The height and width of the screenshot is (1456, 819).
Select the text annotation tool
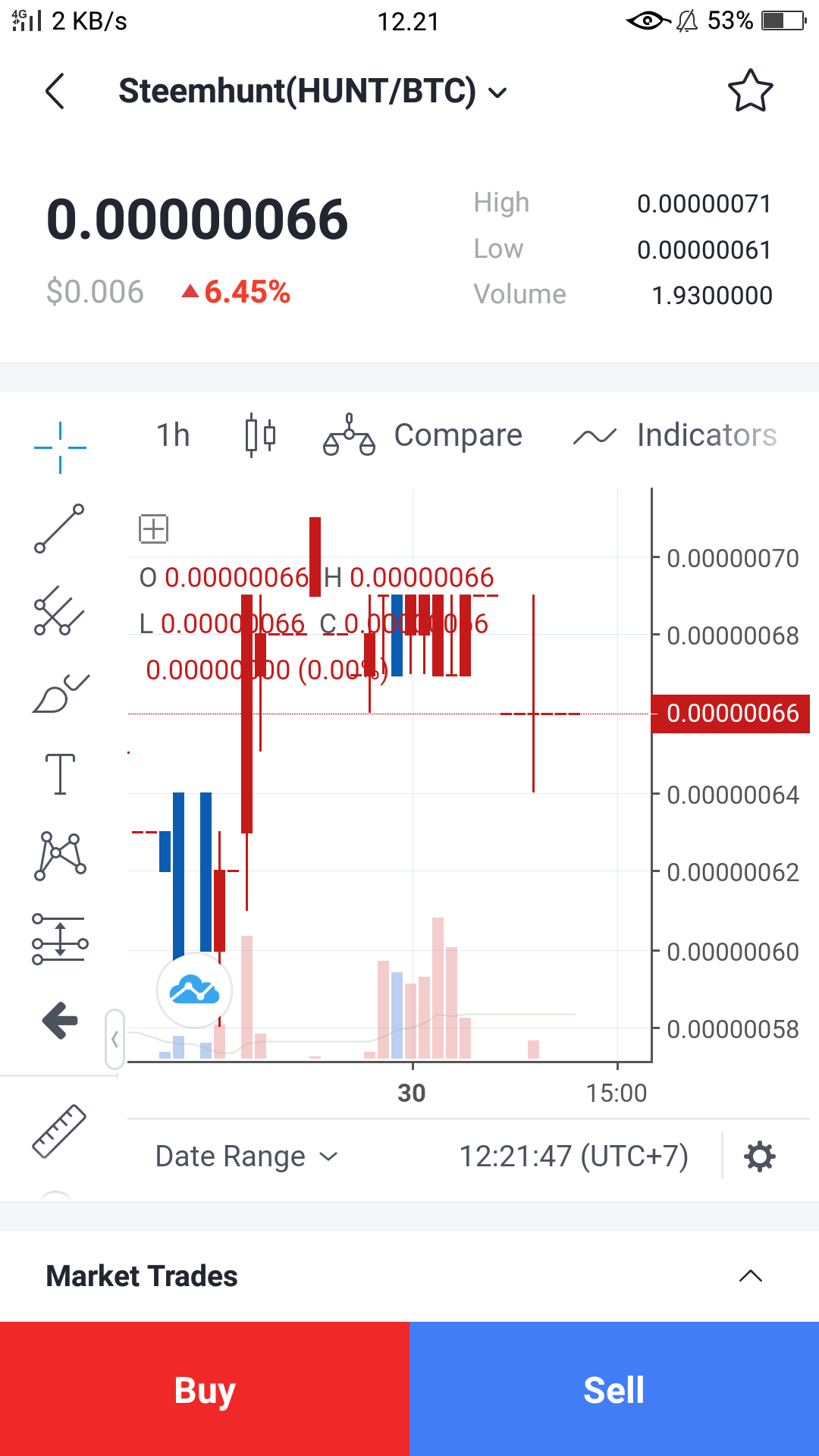60,774
